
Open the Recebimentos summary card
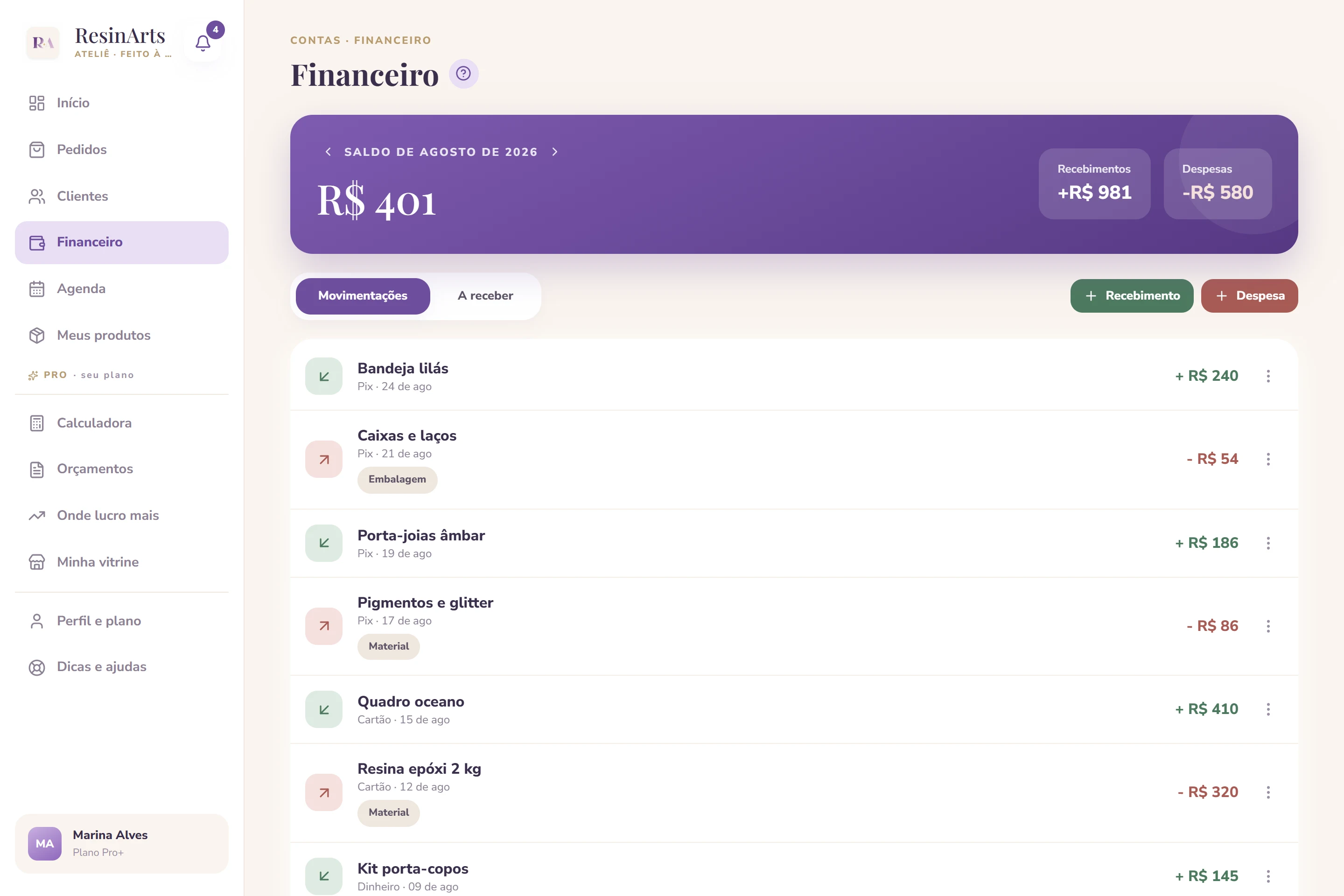[1094, 183]
